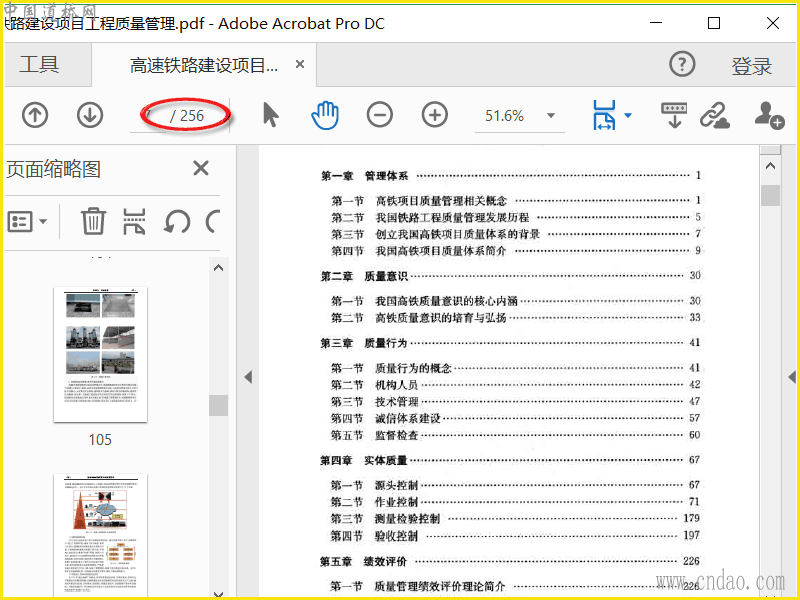Click the document scrollbar thumb
The image size is (800, 600).
tap(770, 194)
